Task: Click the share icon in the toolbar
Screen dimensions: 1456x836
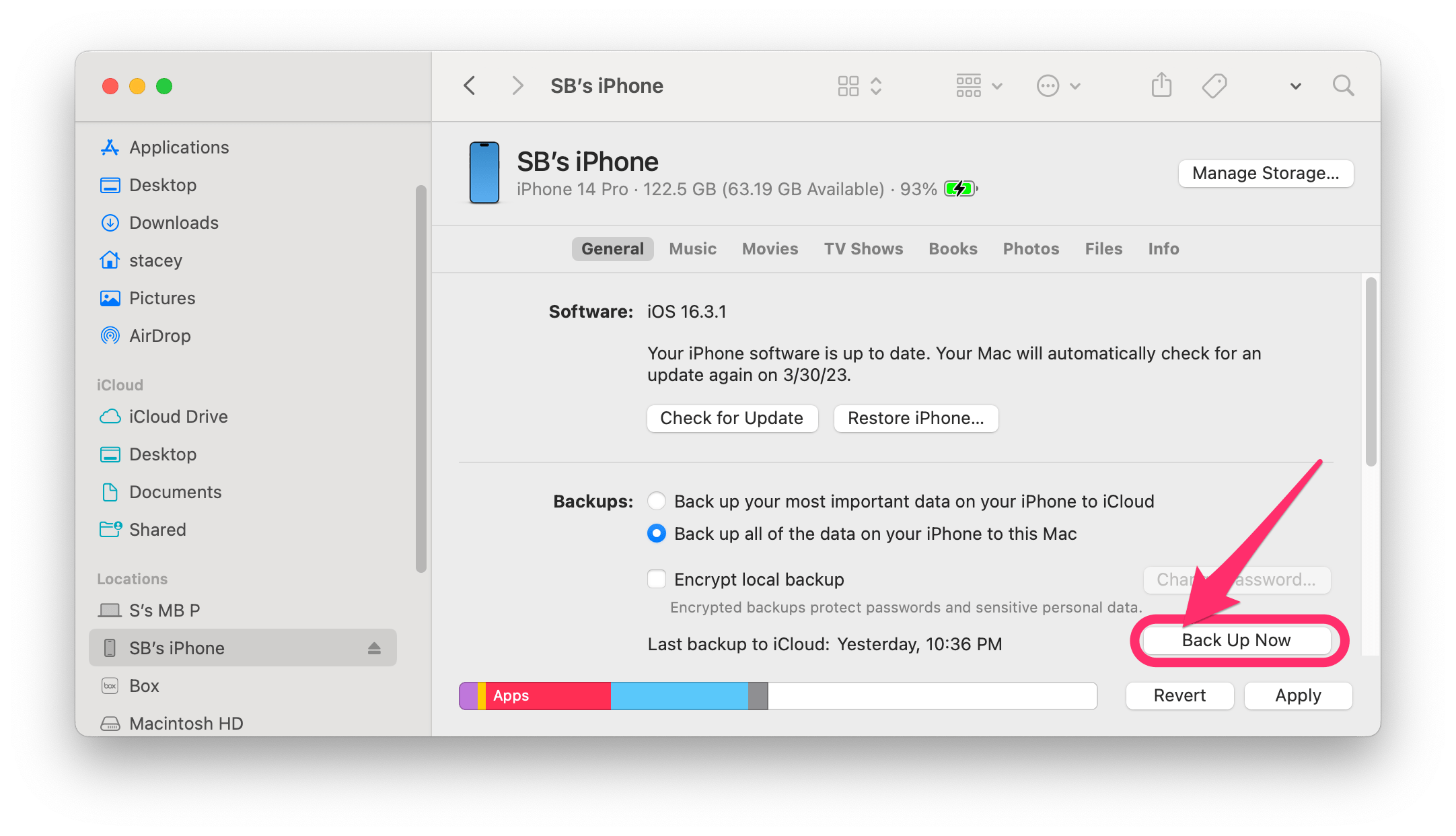Action: coord(1162,85)
